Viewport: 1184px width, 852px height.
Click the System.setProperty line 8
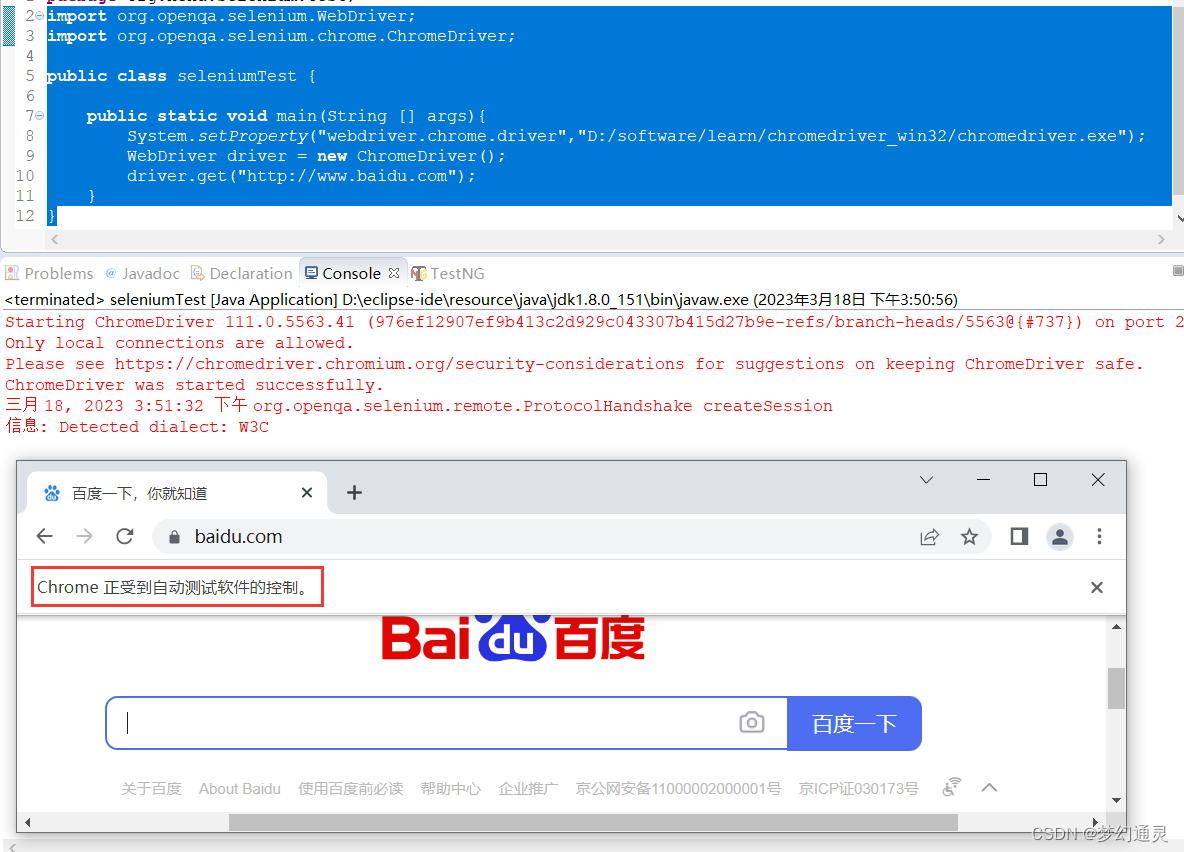(636, 136)
